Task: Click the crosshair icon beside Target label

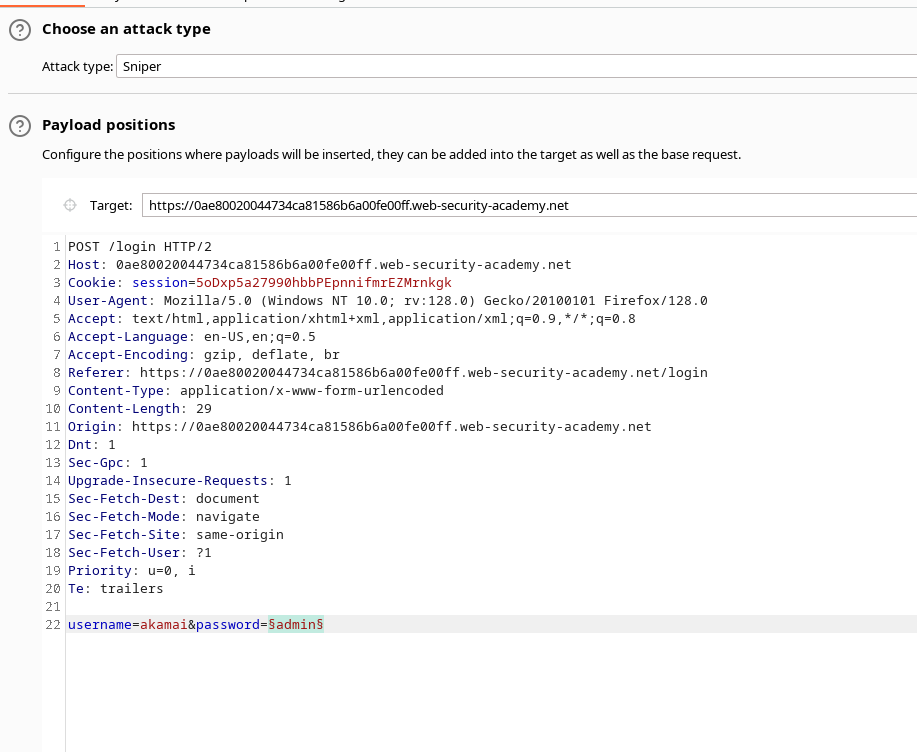Action: (70, 205)
